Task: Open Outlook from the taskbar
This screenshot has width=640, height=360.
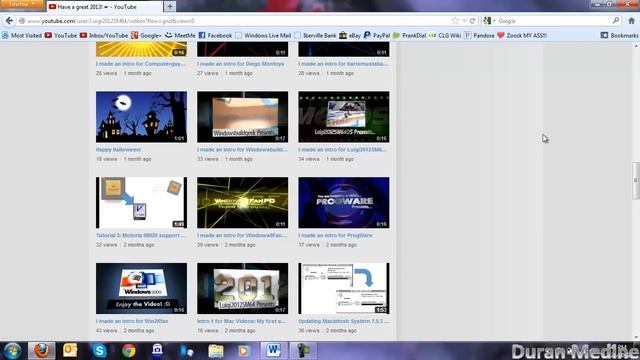Action: pos(70,351)
